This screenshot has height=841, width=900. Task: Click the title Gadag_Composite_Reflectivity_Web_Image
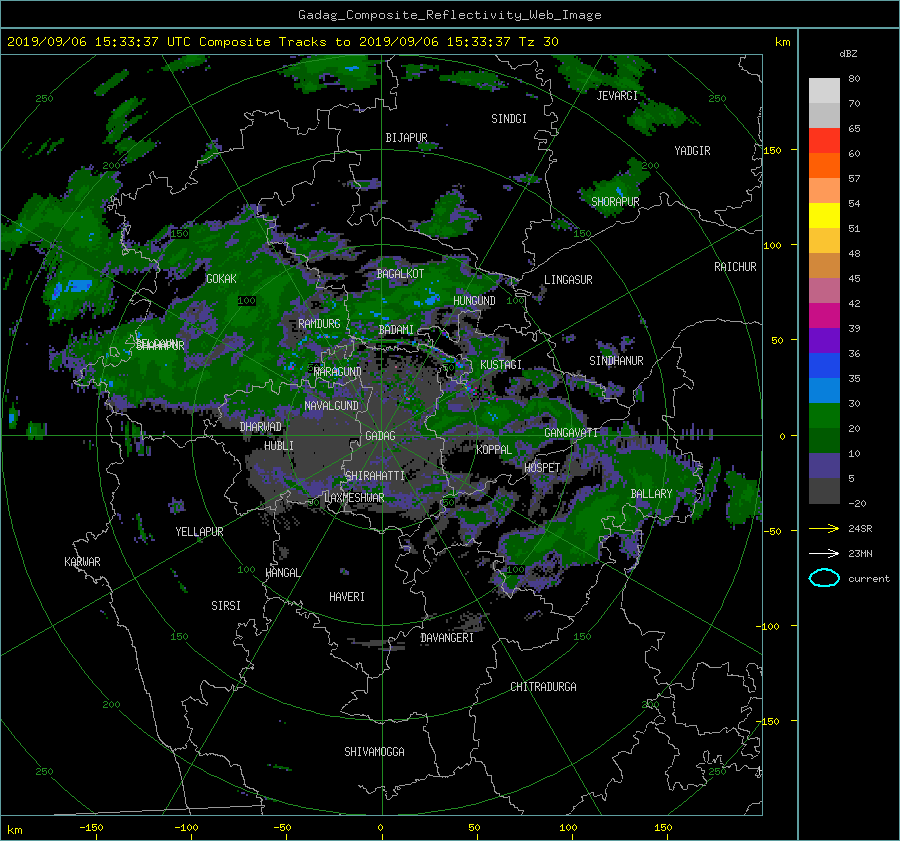click(449, 15)
